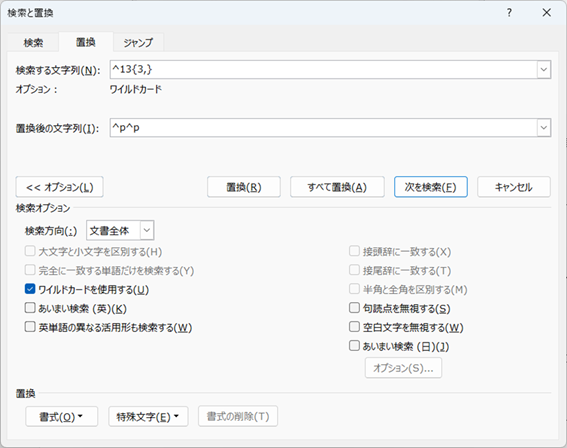Image resolution: width=567 pixels, height=448 pixels.
Task: Select the 置換 tab
Action: (x=86, y=42)
